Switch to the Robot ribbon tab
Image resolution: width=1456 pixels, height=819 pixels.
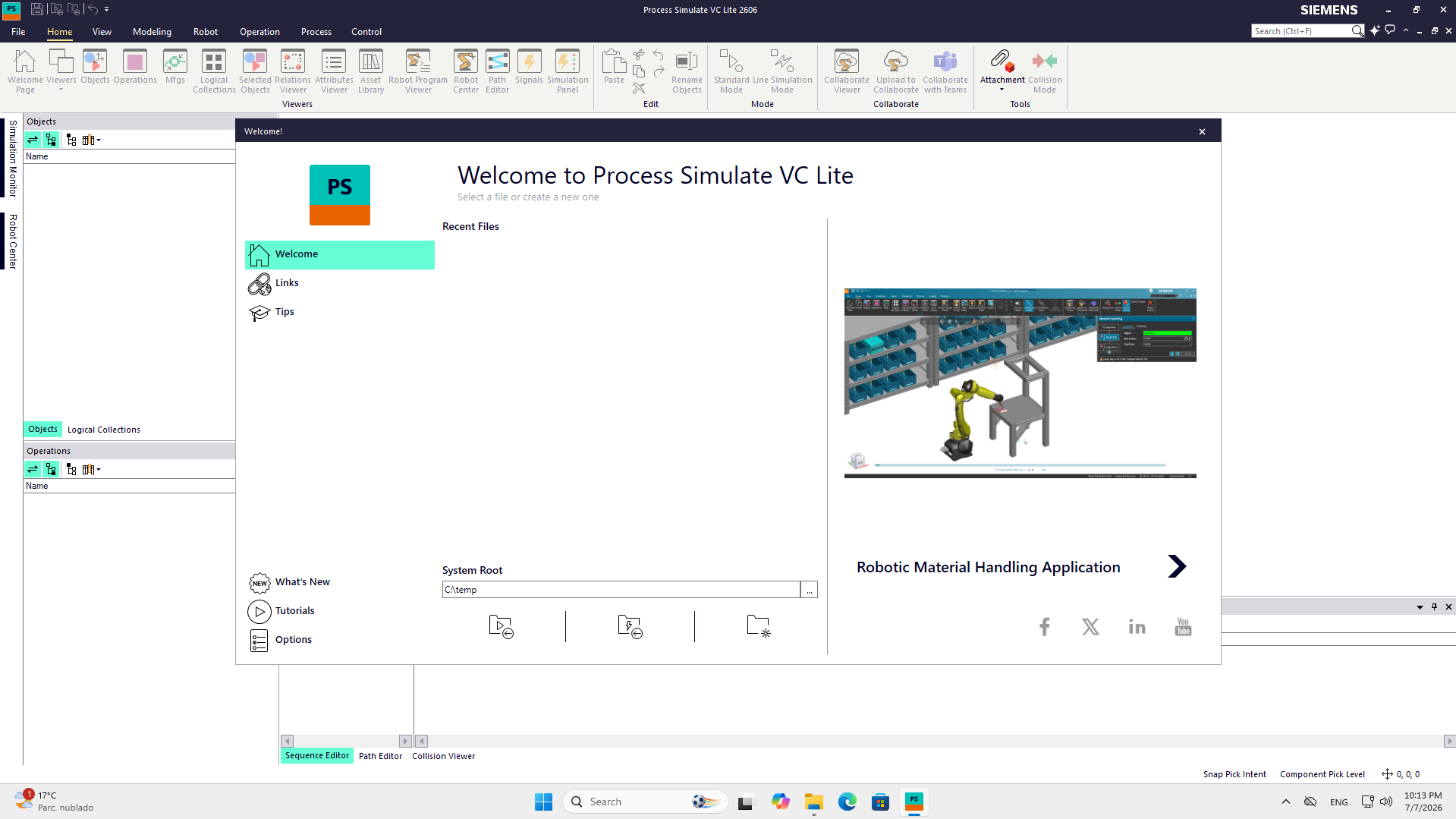point(206,32)
